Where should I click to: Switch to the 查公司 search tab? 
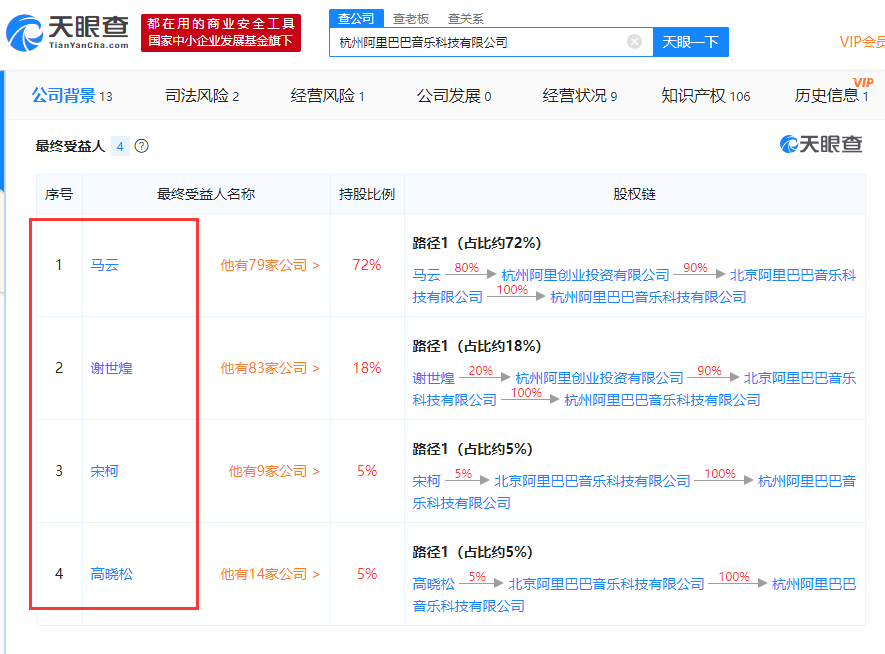point(356,18)
